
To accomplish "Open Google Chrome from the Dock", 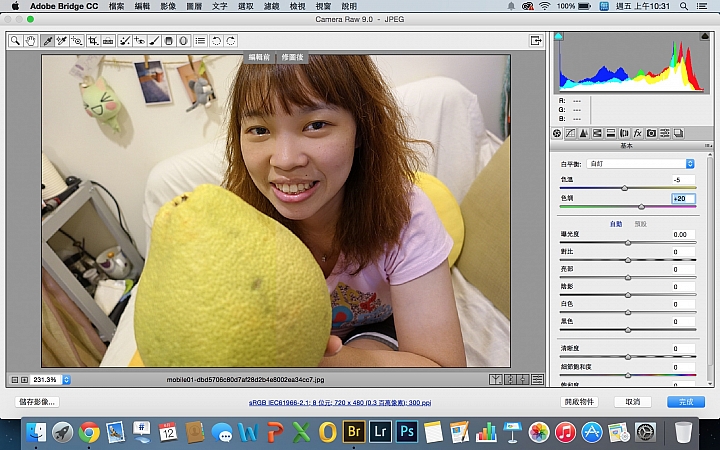I will pyautogui.click(x=89, y=432).
